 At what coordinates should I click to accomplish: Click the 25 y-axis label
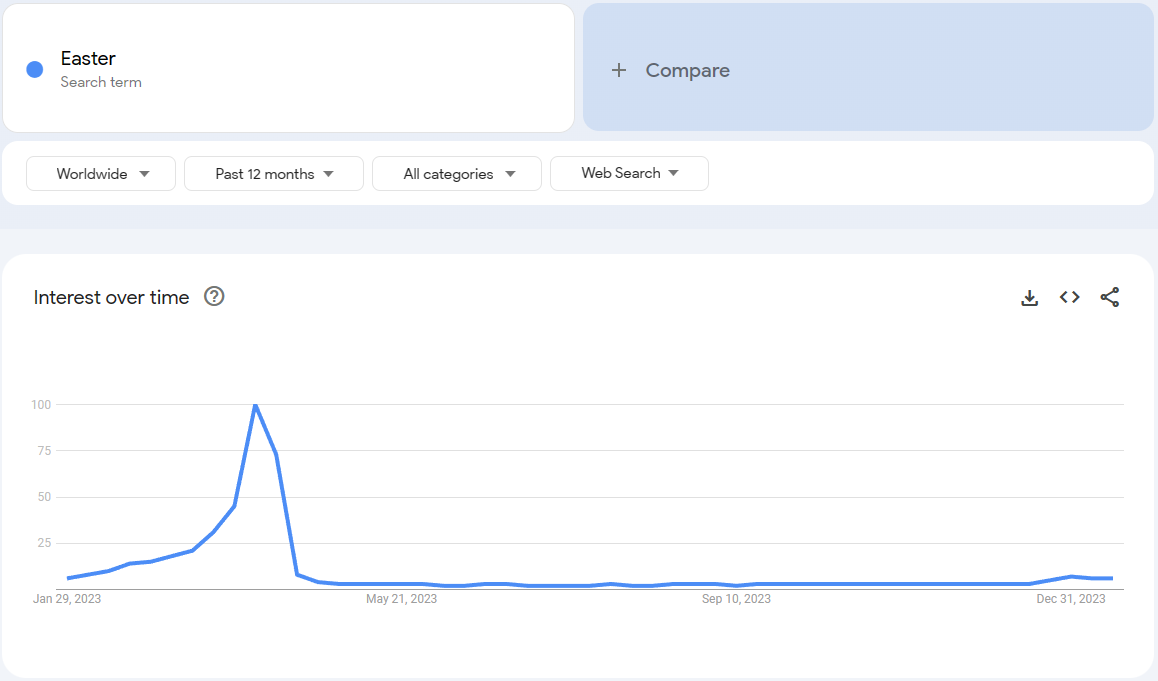[44, 543]
